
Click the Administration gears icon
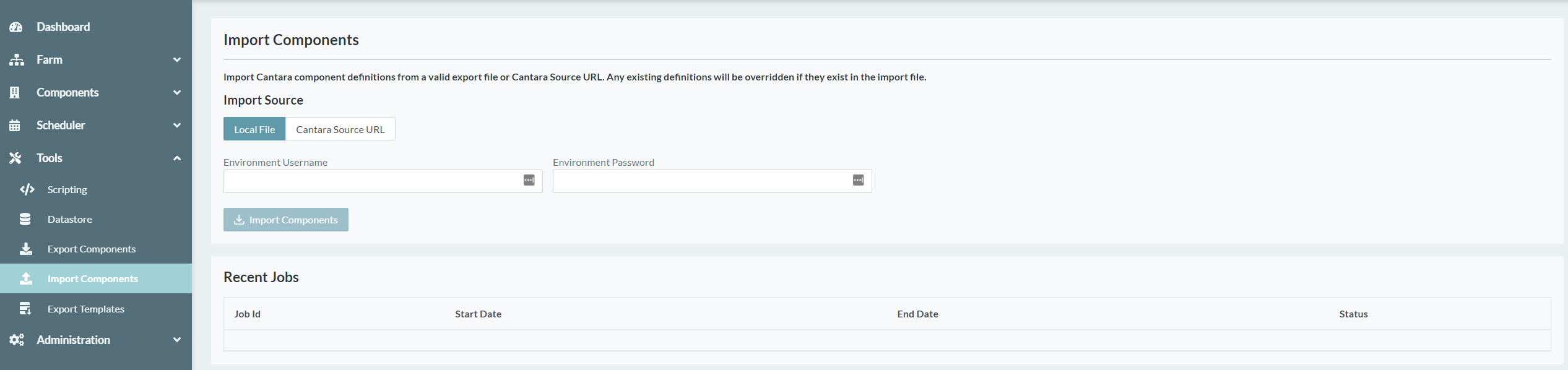[x=17, y=340]
